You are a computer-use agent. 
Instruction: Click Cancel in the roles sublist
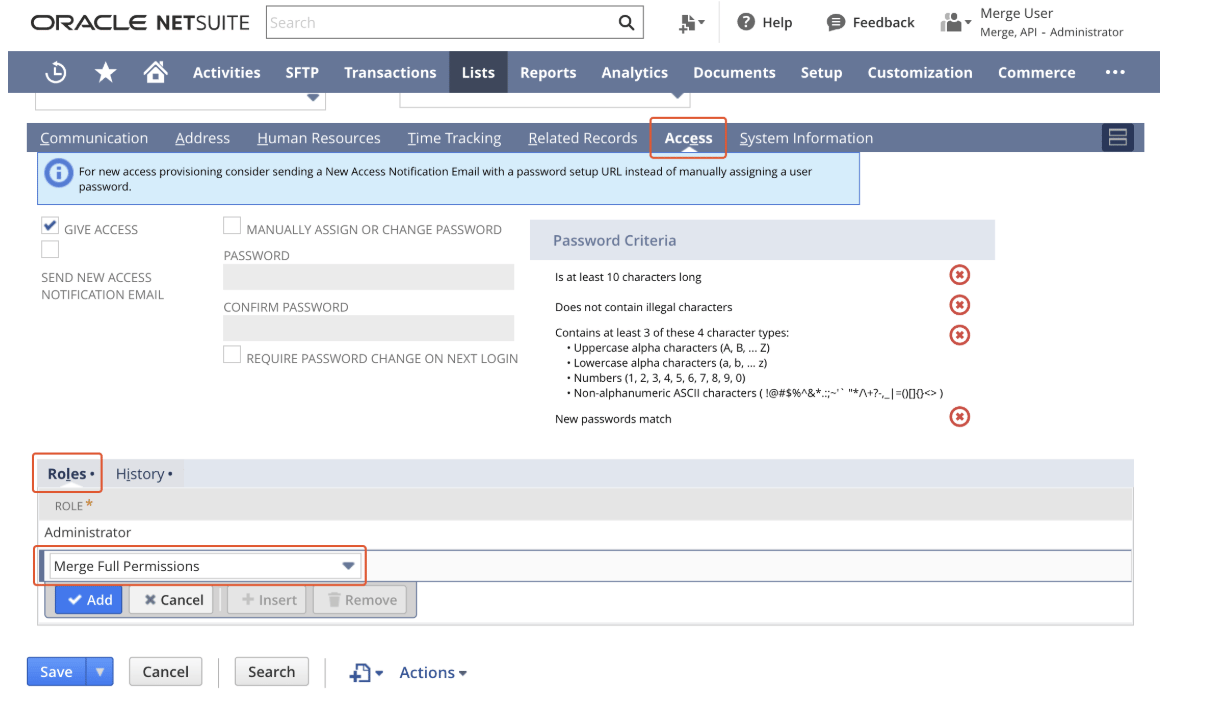(172, 600)
